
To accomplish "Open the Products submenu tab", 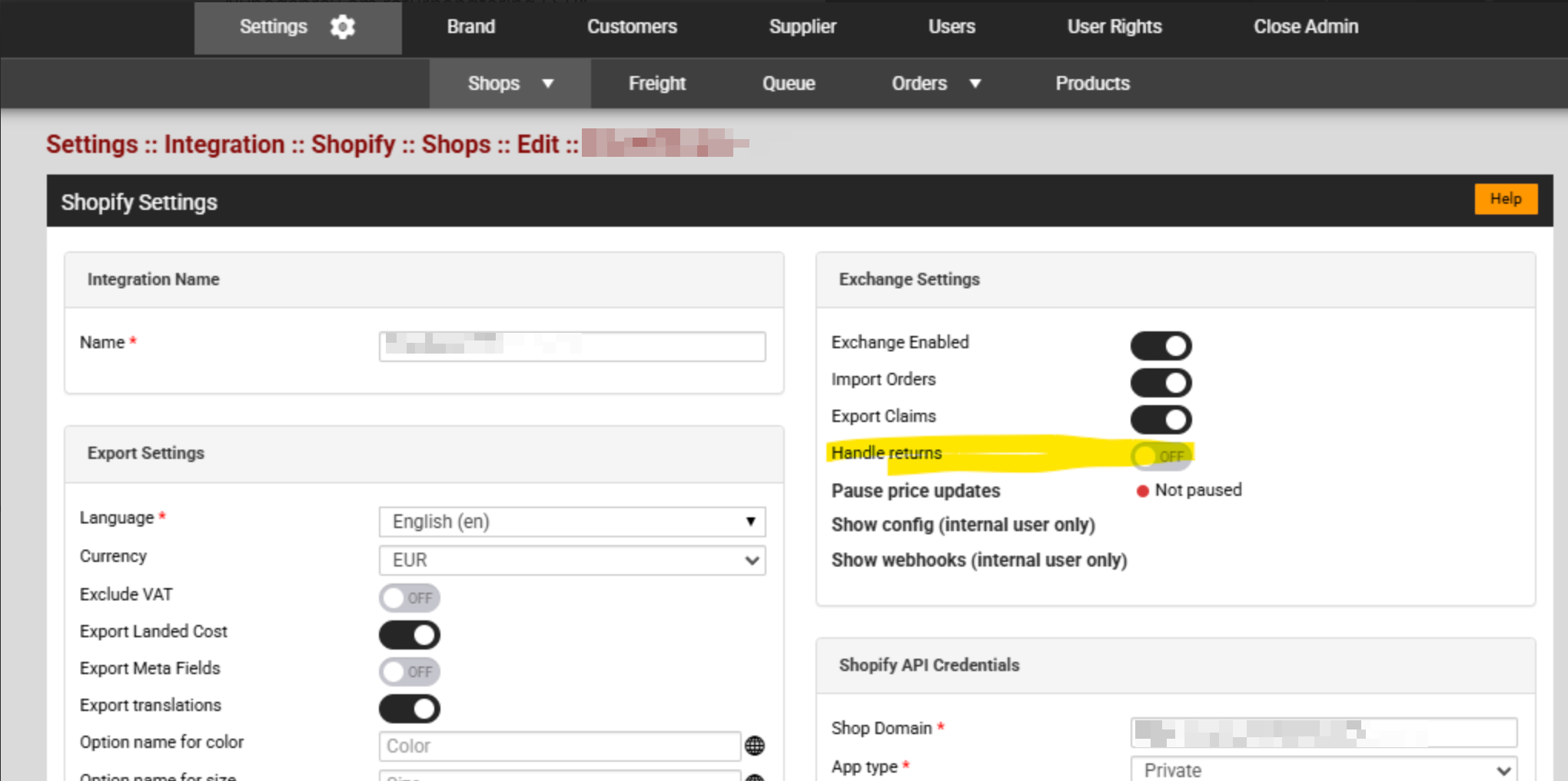I will tap(1092, 84).
